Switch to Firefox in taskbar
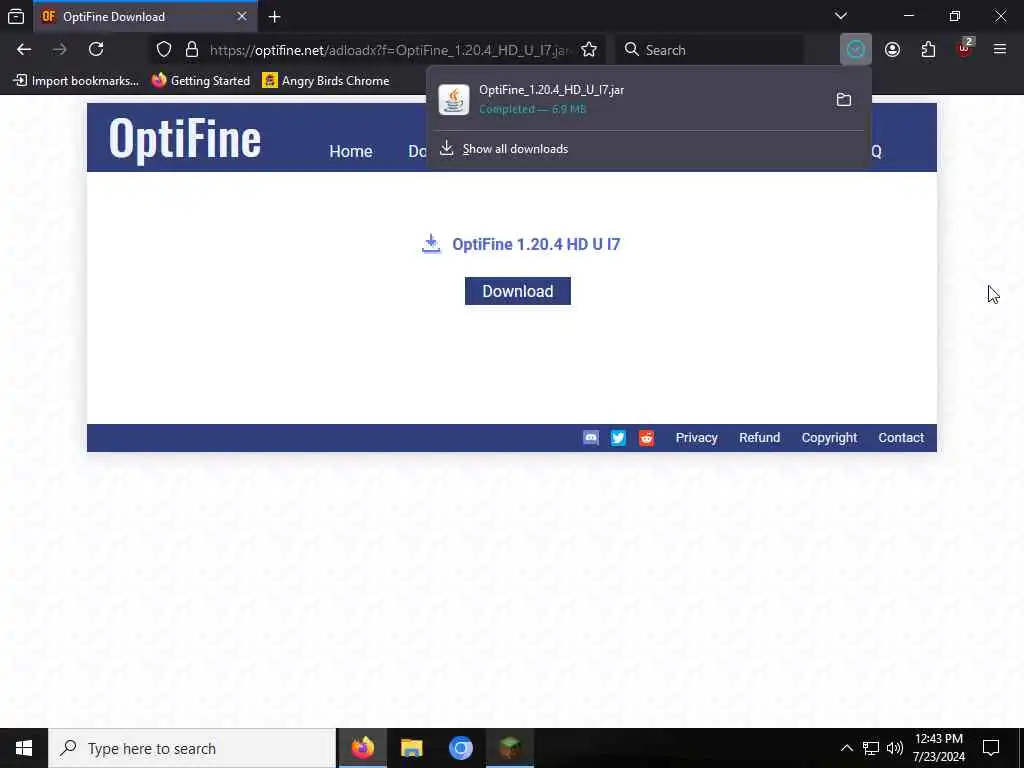Screen dimensions: 1024x768 point(362,748)
